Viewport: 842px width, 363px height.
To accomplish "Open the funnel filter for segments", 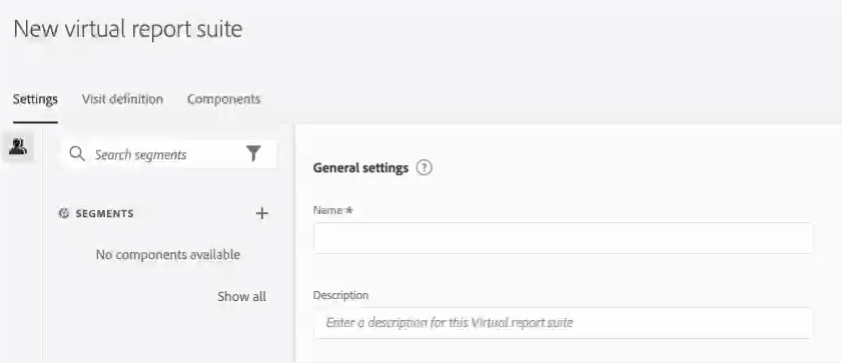I will pos(253,154).
